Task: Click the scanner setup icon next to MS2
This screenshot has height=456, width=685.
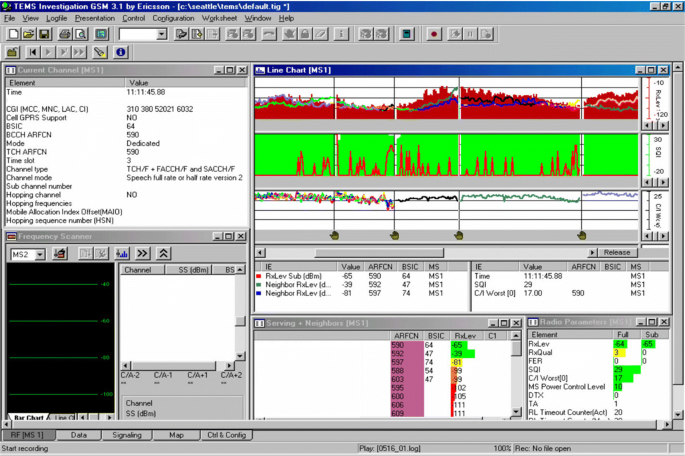Action: click(59, 253)
